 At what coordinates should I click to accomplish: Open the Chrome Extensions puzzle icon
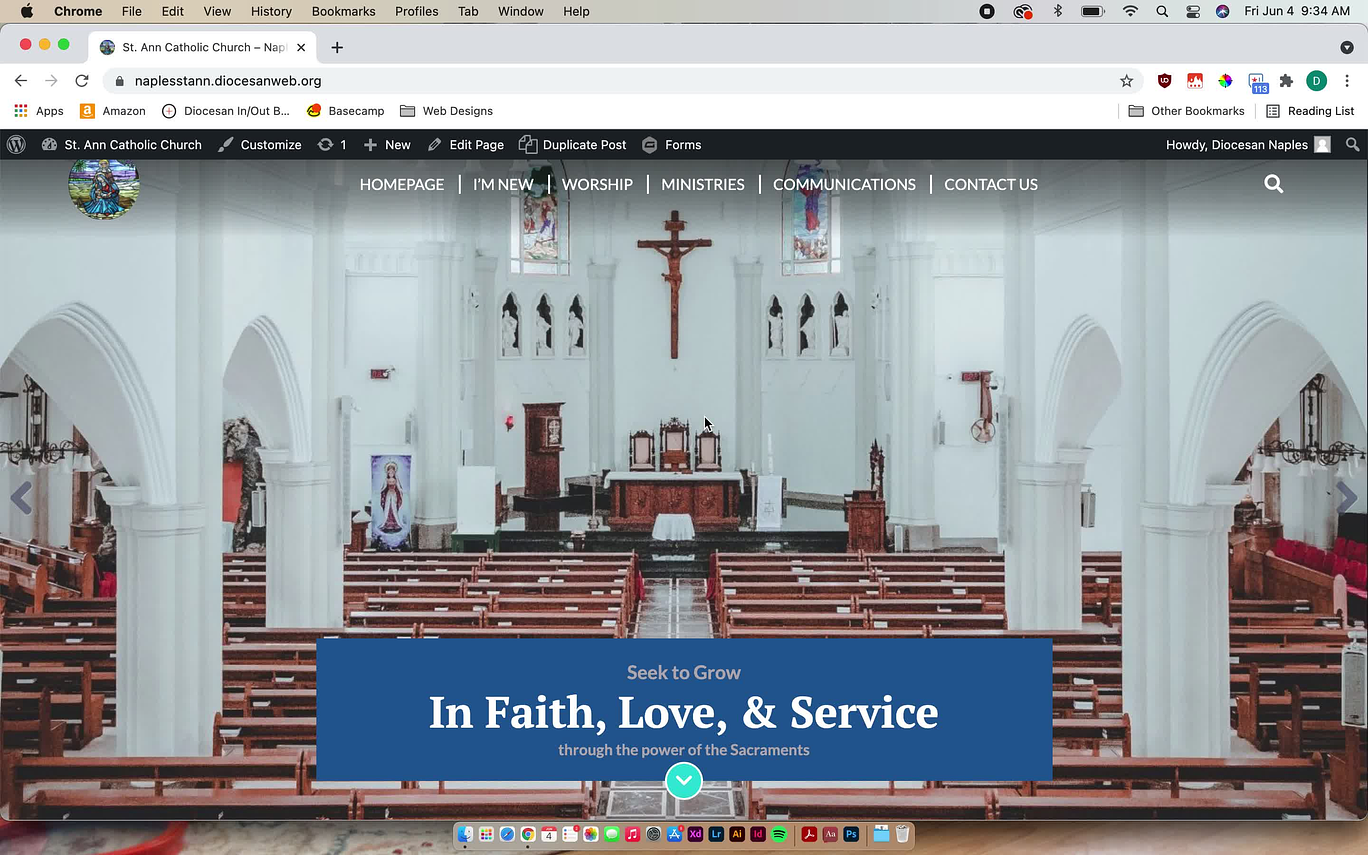pos(1286,81)
